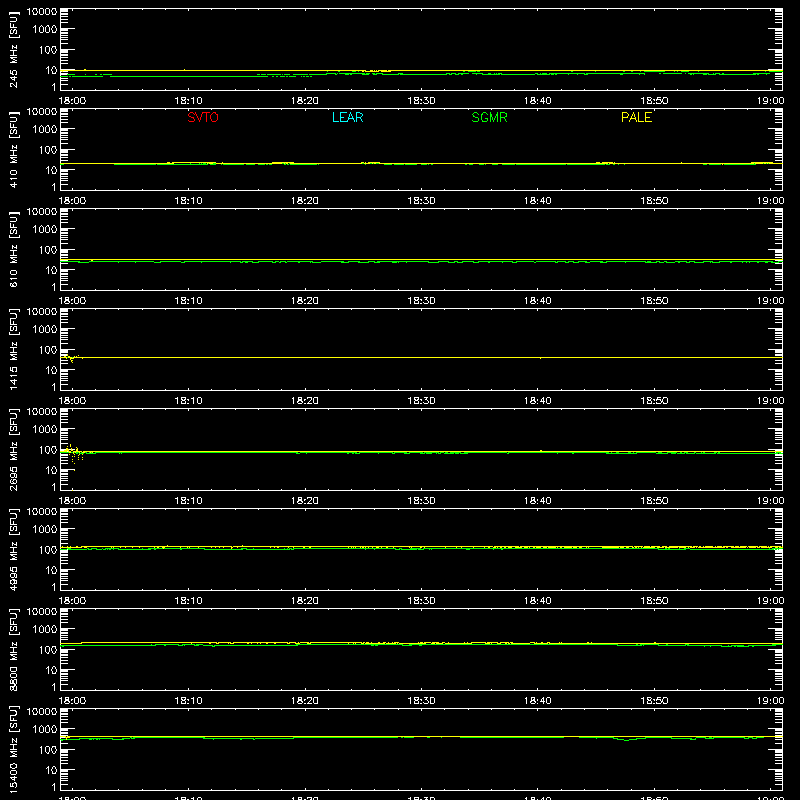Click 18:00 tick label under 245 MHz panel
This screenshot has height=800, width=800.
pos(72,101)
